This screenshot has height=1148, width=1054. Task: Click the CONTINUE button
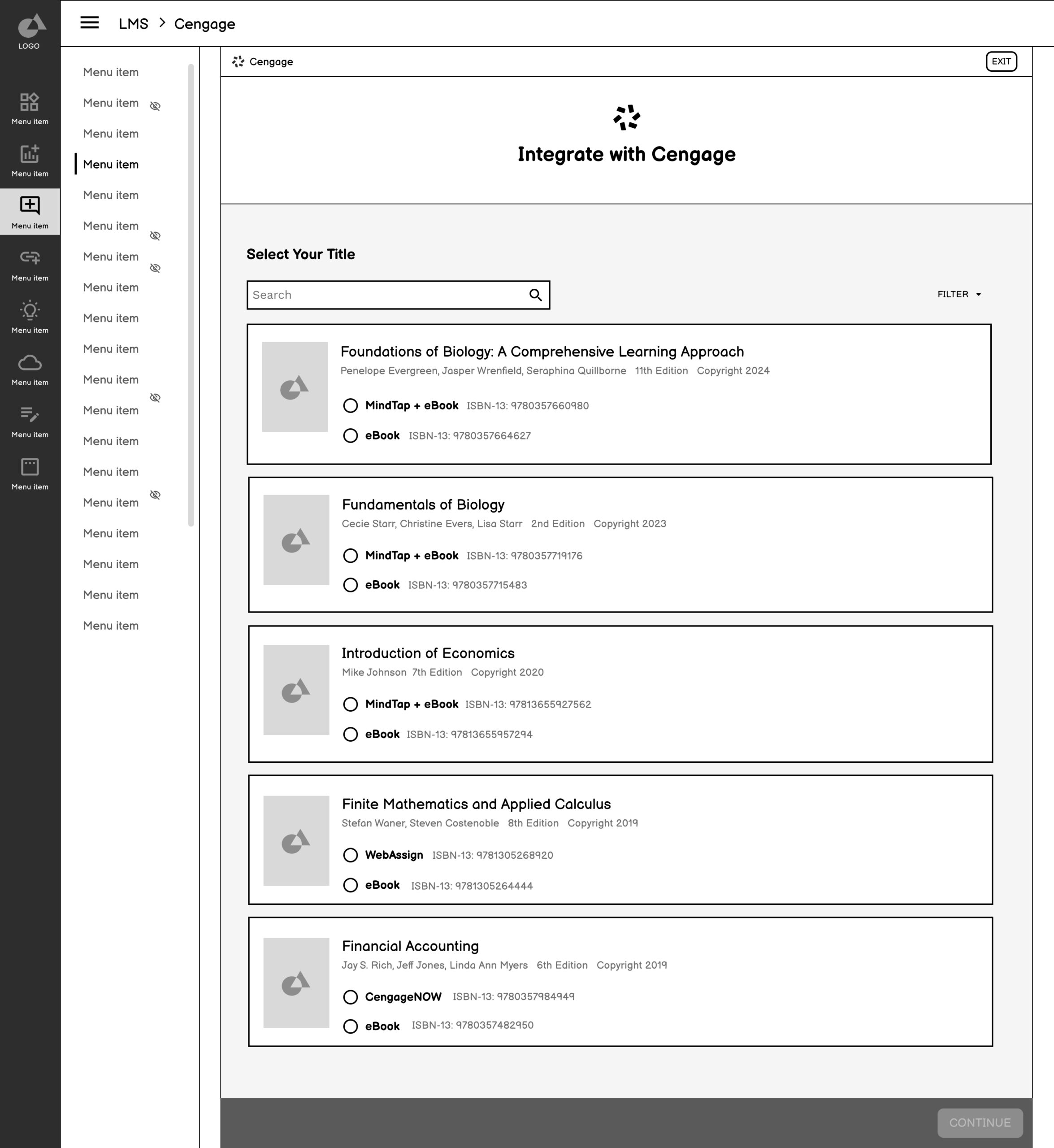980,1122
